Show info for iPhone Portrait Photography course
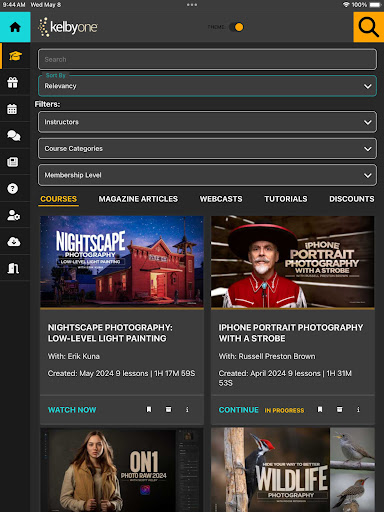384x512 pixels. click(x=358, y=409)
